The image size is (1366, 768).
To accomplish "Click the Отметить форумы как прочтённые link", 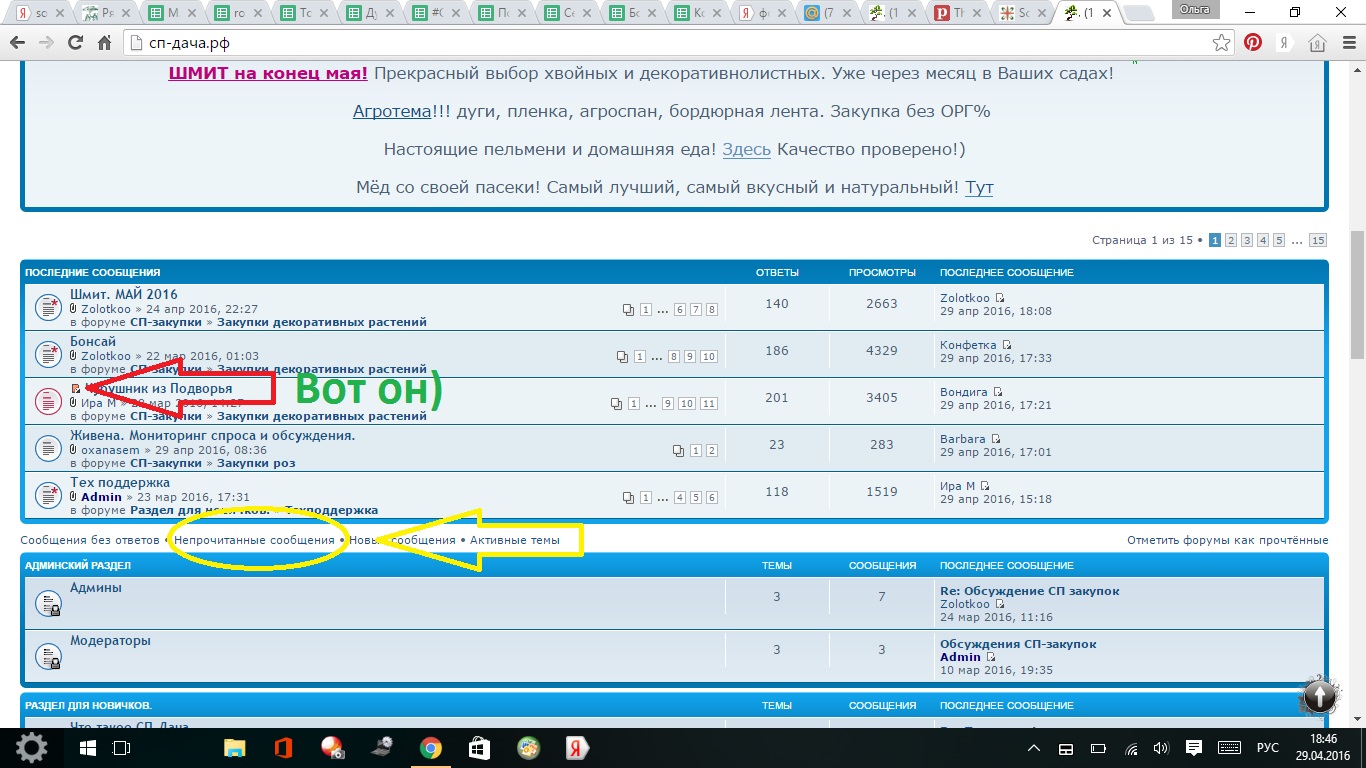I will (x=1227, y=540).
